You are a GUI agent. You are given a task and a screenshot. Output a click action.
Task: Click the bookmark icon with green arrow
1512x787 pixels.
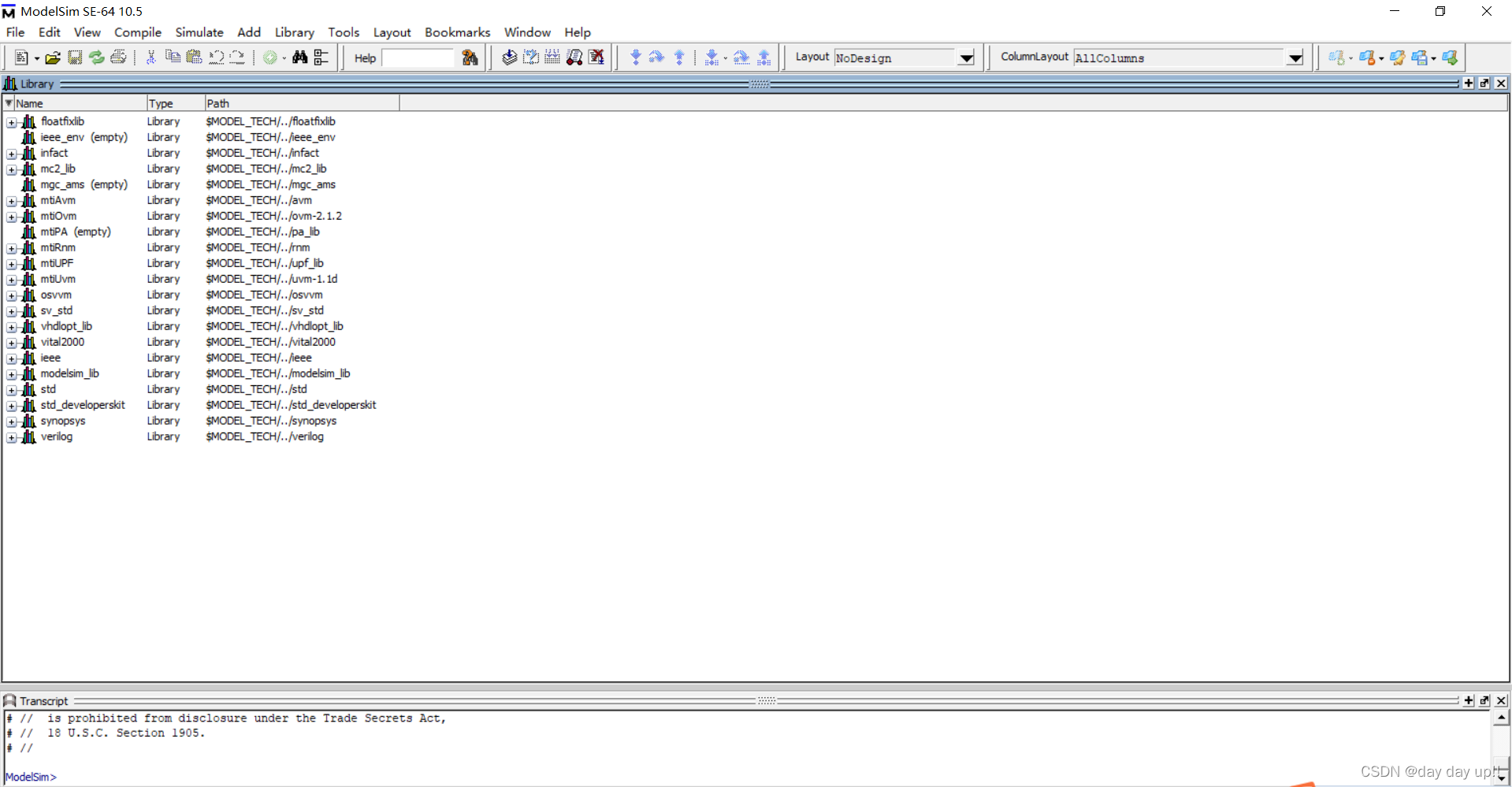(x=1450, y=58)
